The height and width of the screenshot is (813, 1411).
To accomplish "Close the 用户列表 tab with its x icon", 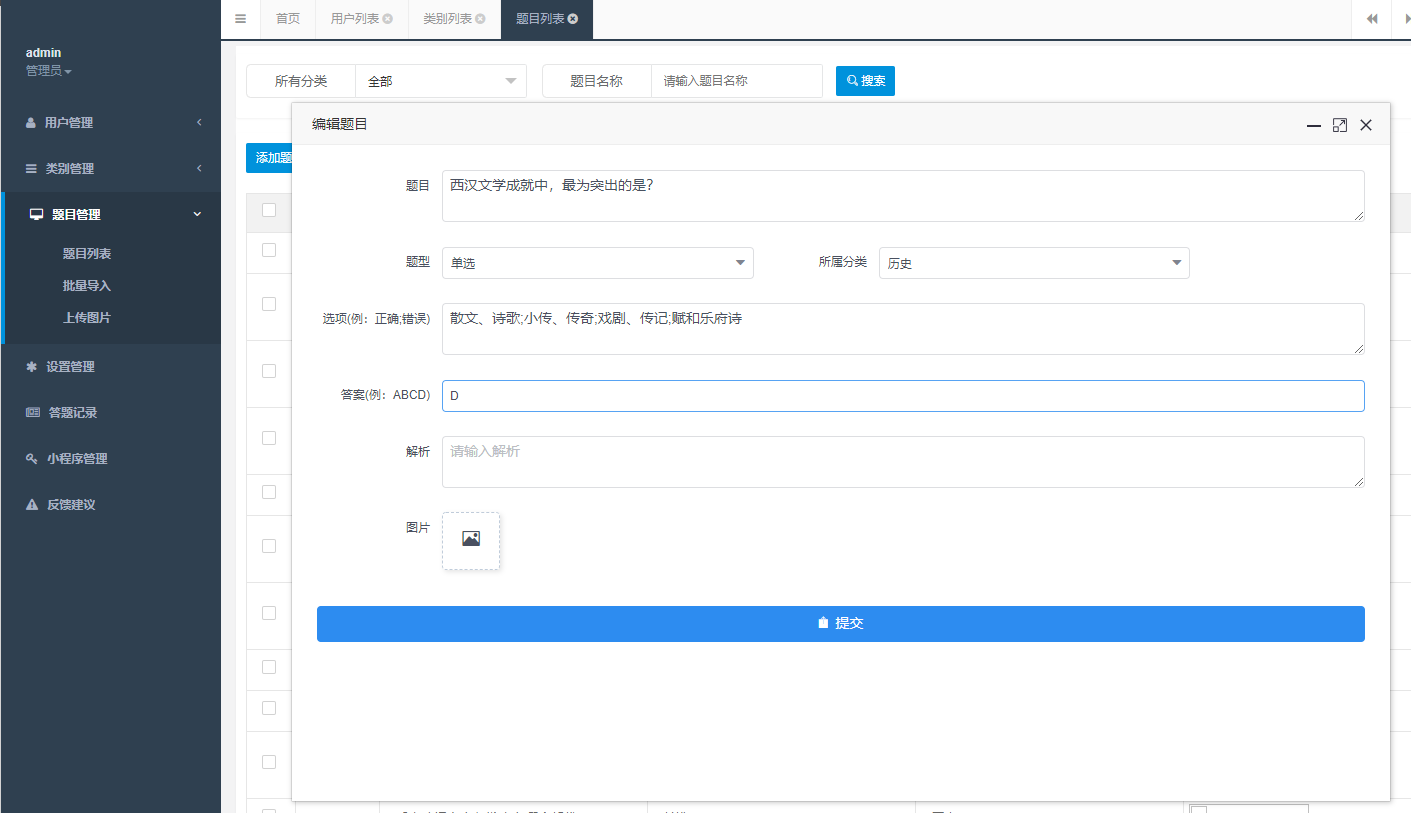I will coord(388,19).
